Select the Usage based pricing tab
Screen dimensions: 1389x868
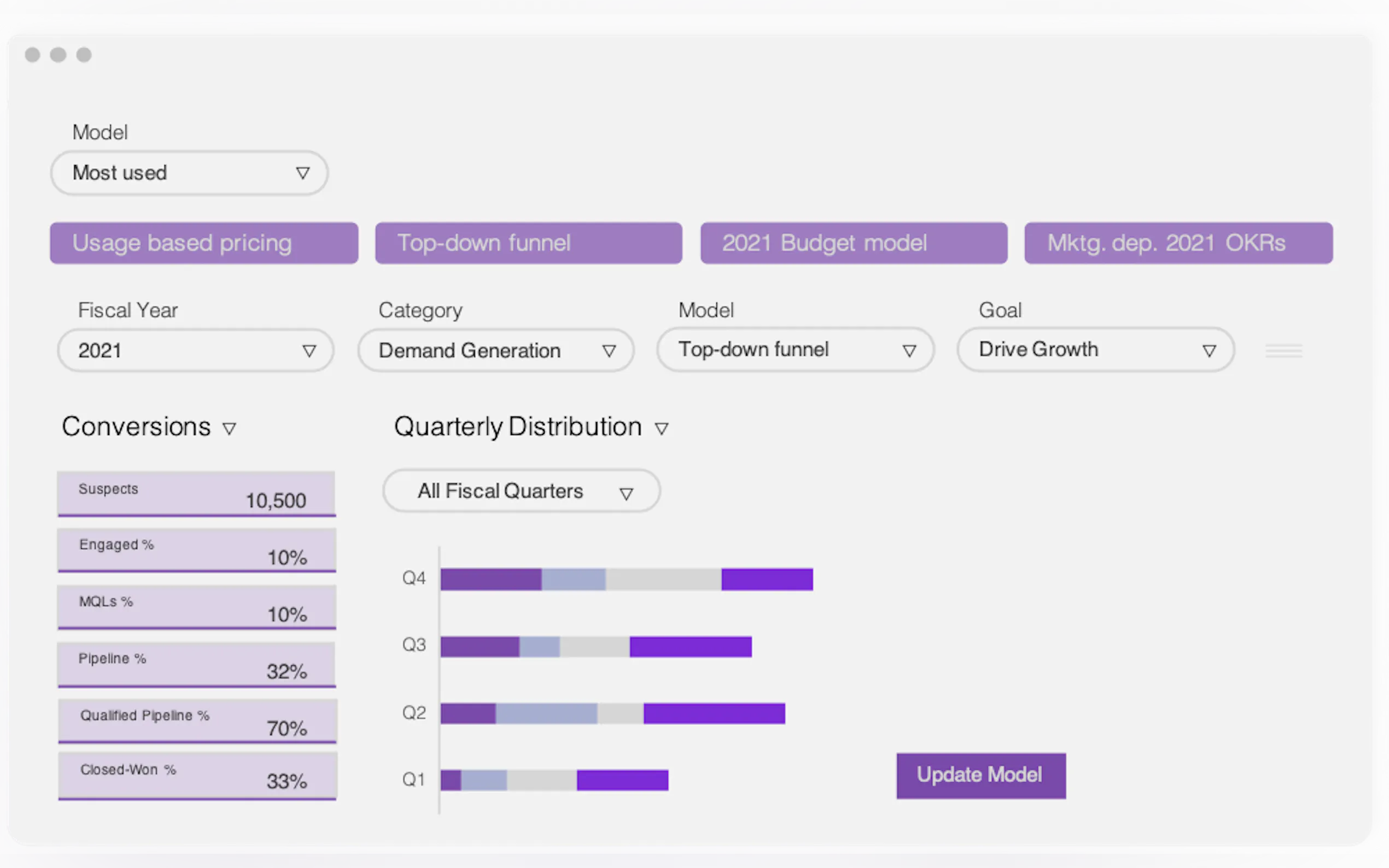[204, 243]
